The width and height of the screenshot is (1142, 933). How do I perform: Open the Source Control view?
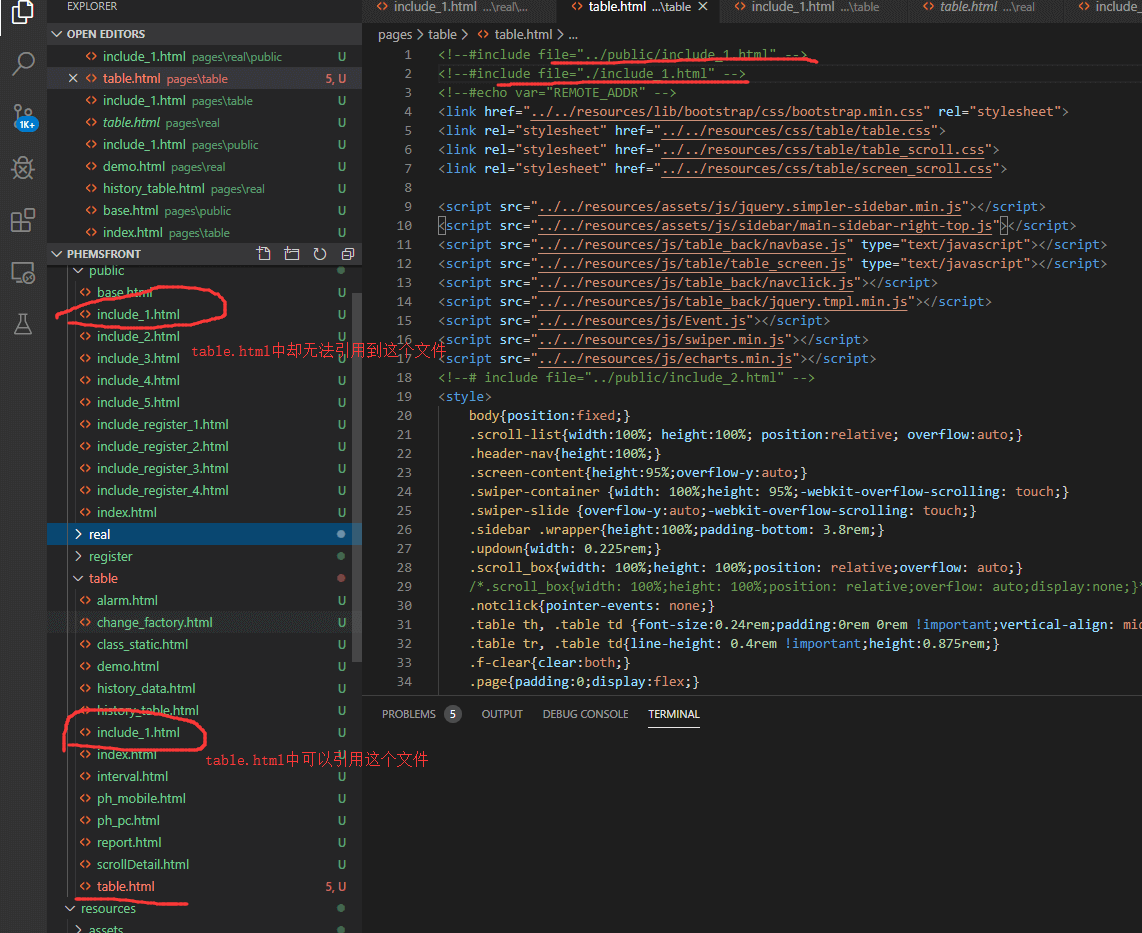pos(23,116)
